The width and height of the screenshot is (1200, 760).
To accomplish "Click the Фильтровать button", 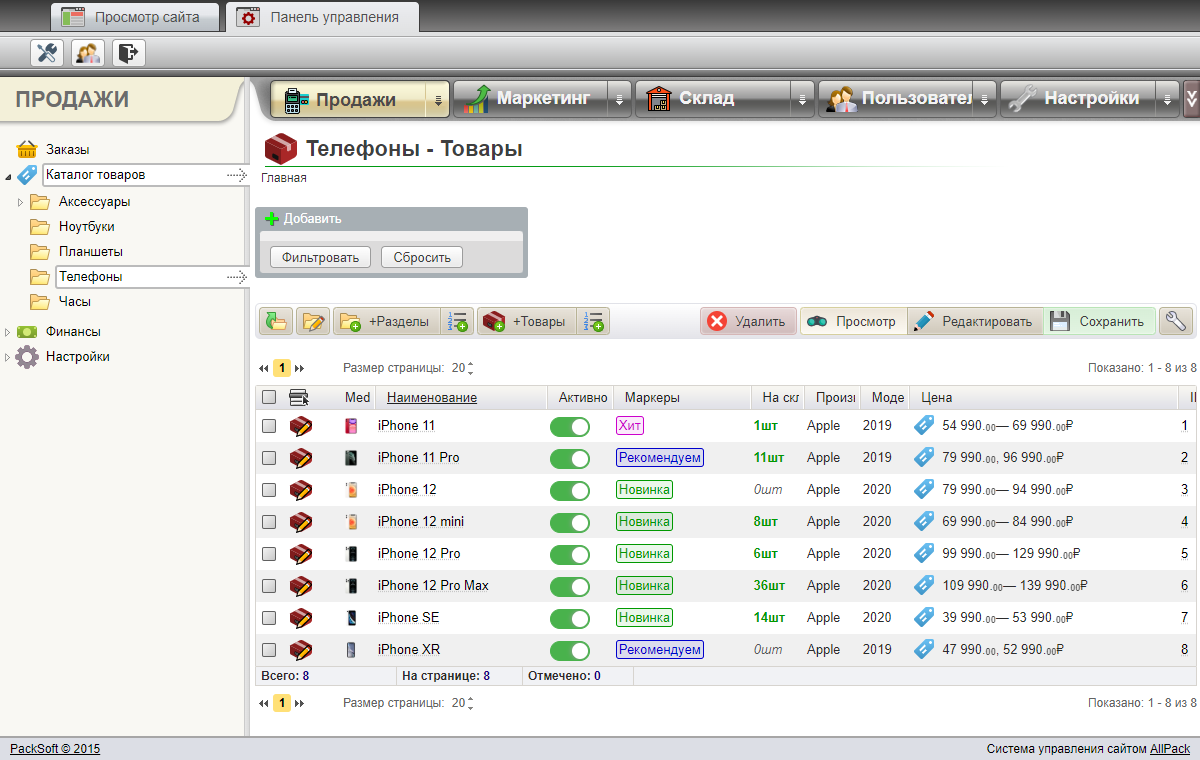I will pyautogui.click(x=319, y=256).
